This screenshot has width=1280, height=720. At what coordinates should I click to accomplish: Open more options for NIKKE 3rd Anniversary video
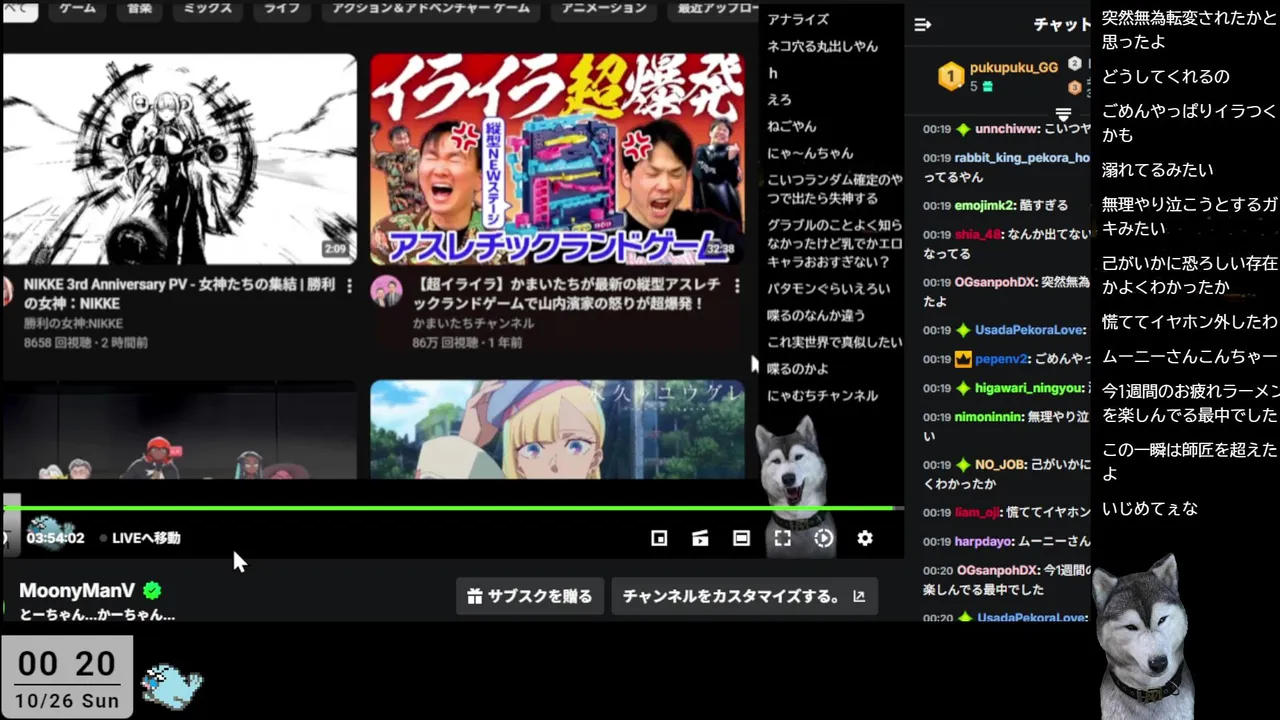click(349, 286)
